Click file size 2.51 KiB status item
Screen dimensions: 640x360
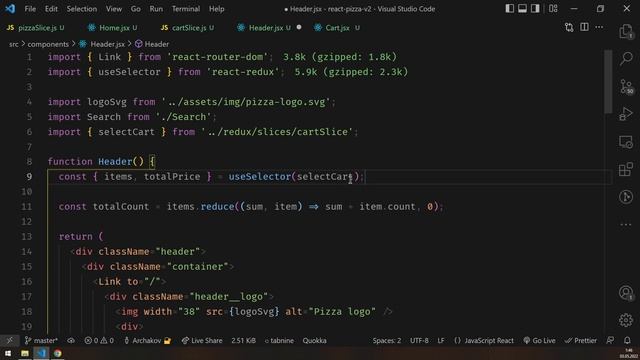point(244,340)
